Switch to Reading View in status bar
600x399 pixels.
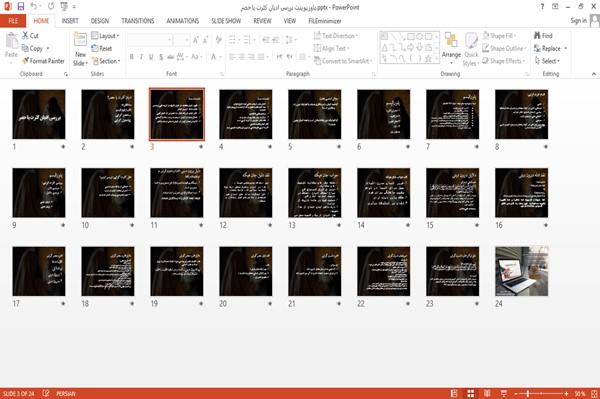[x=487, y=393]
